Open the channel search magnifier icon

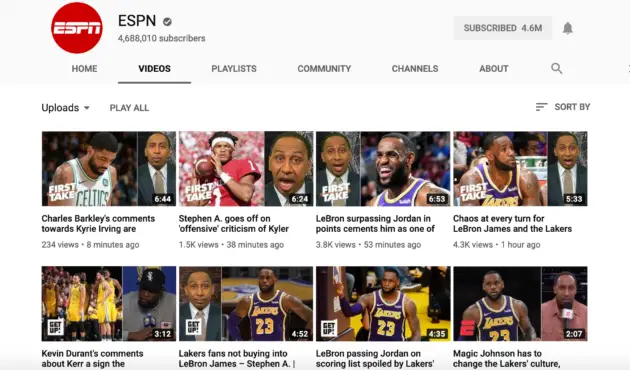(556, 68)
